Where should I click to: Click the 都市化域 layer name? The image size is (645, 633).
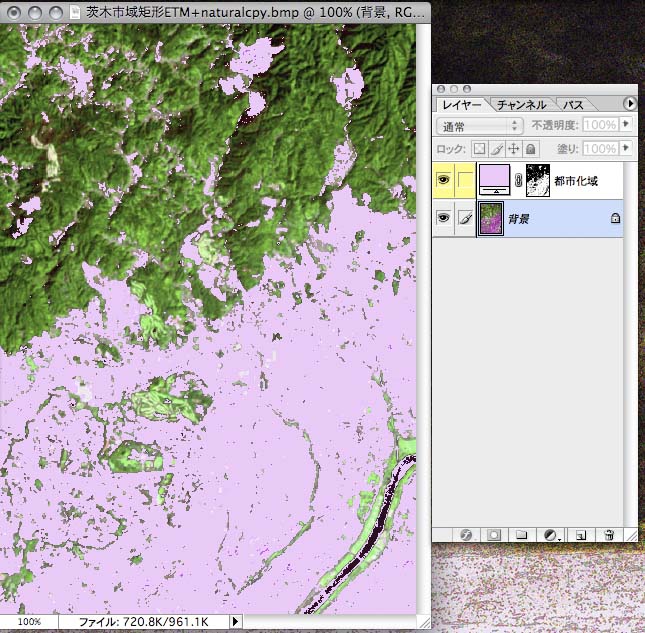point(575,181)
